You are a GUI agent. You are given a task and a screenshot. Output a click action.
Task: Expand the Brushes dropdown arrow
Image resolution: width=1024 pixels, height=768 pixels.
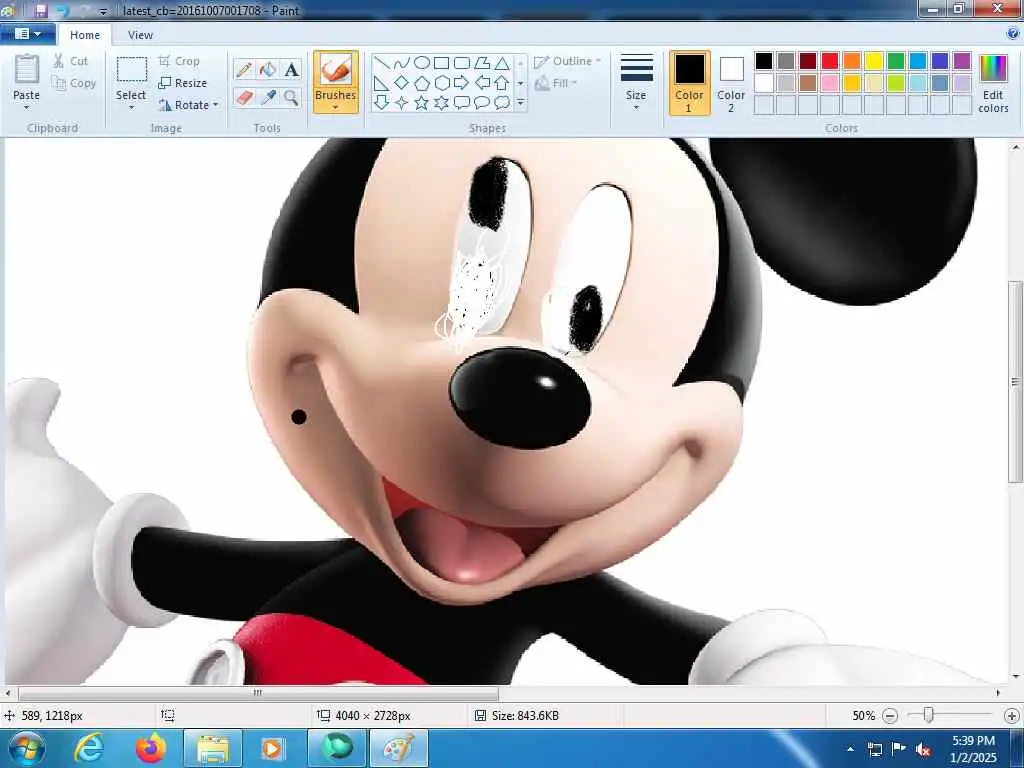click(335, 108)
